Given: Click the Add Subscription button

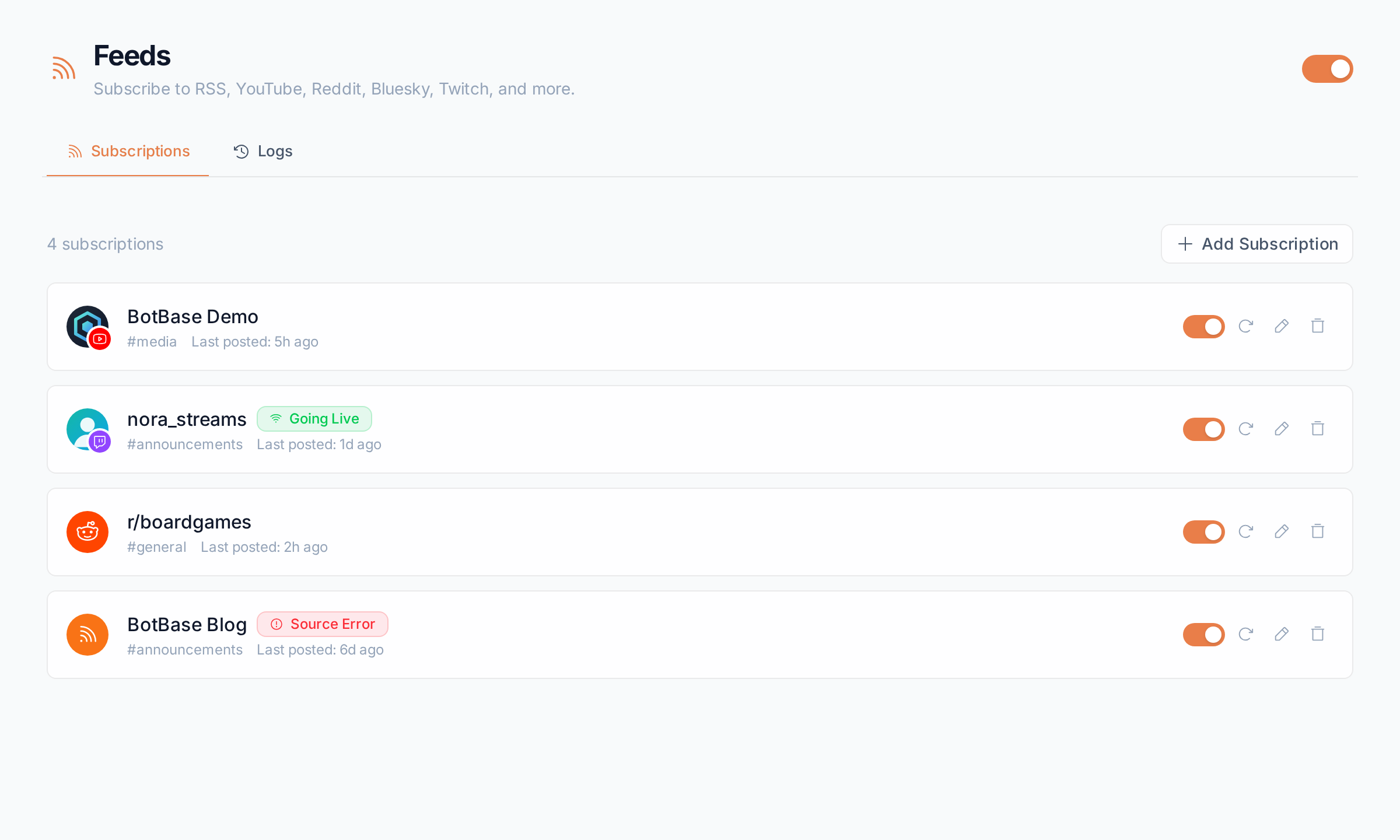Looking at the screenshot, I should [1257, 244].
